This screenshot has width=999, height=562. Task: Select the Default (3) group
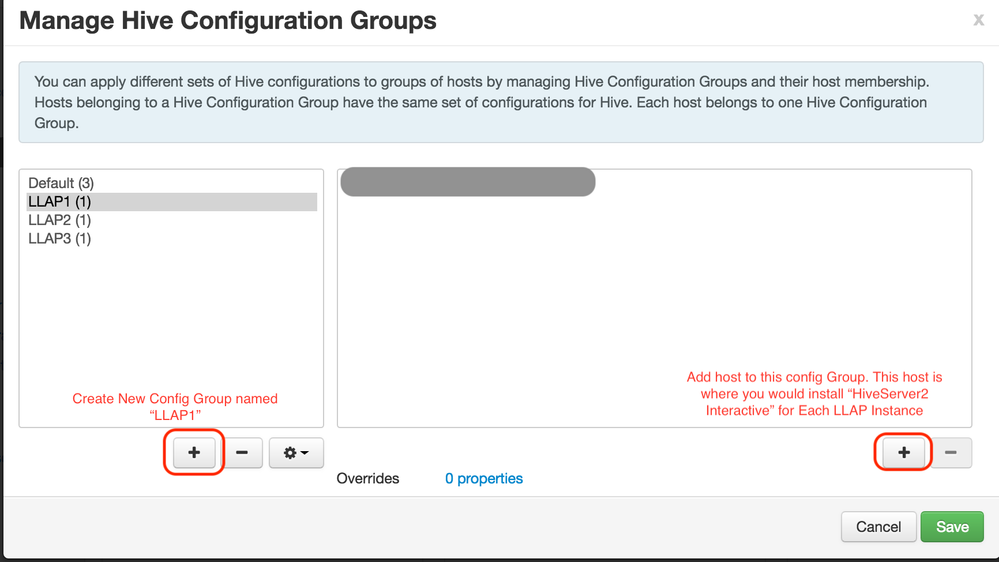click(x=171, y=184)
